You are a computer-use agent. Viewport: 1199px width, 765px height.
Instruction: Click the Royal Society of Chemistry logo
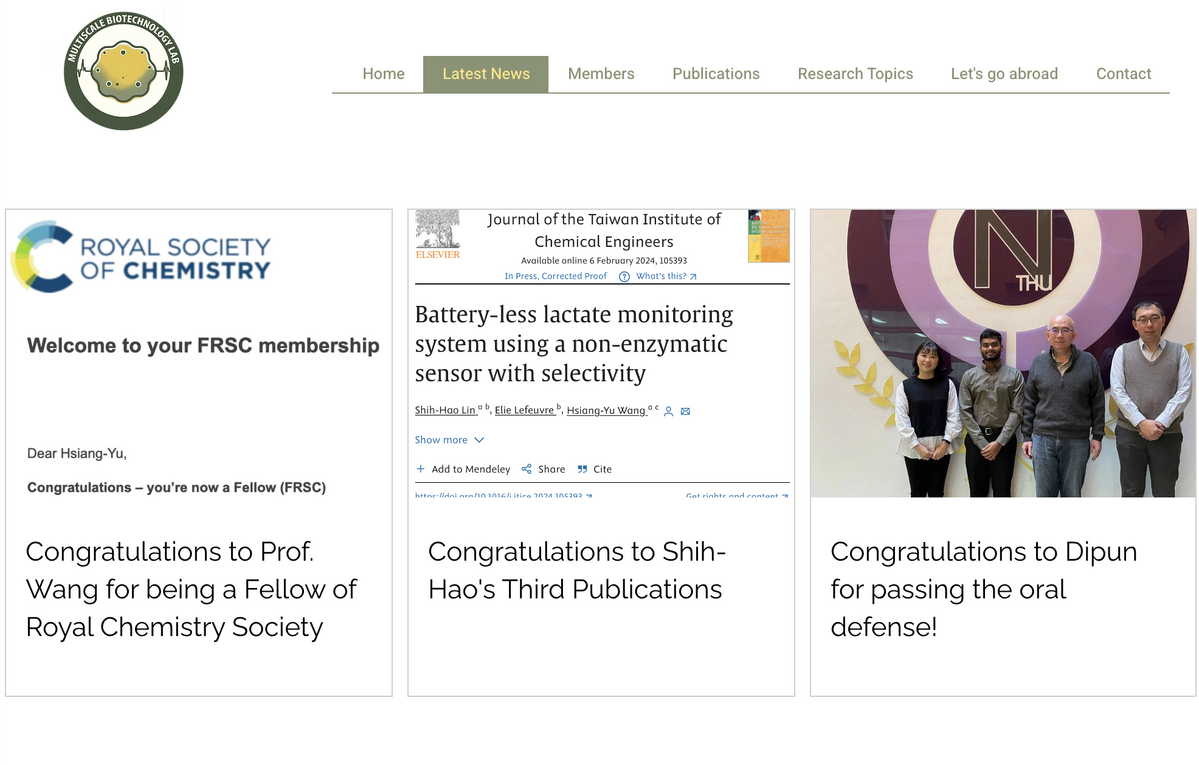[x=141, y=257]
